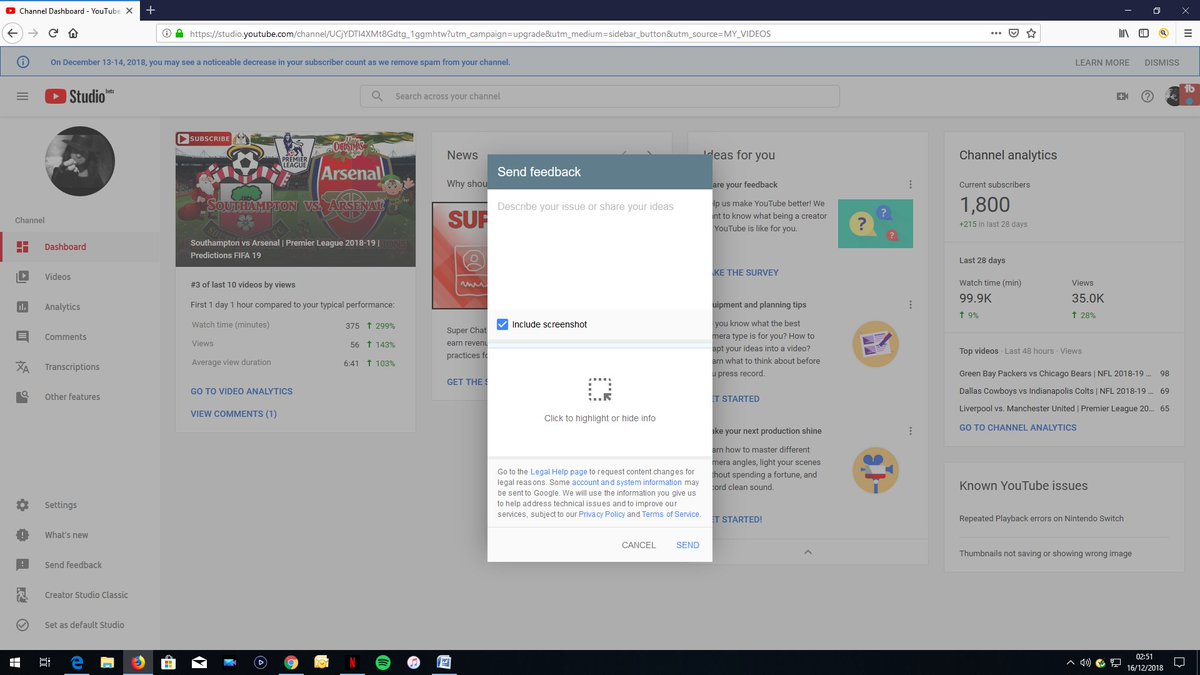This screenshot has width=1200, height=675.
Task: Click the Set as default Studio checkmark icon
Action: click(x=22, y=625)
